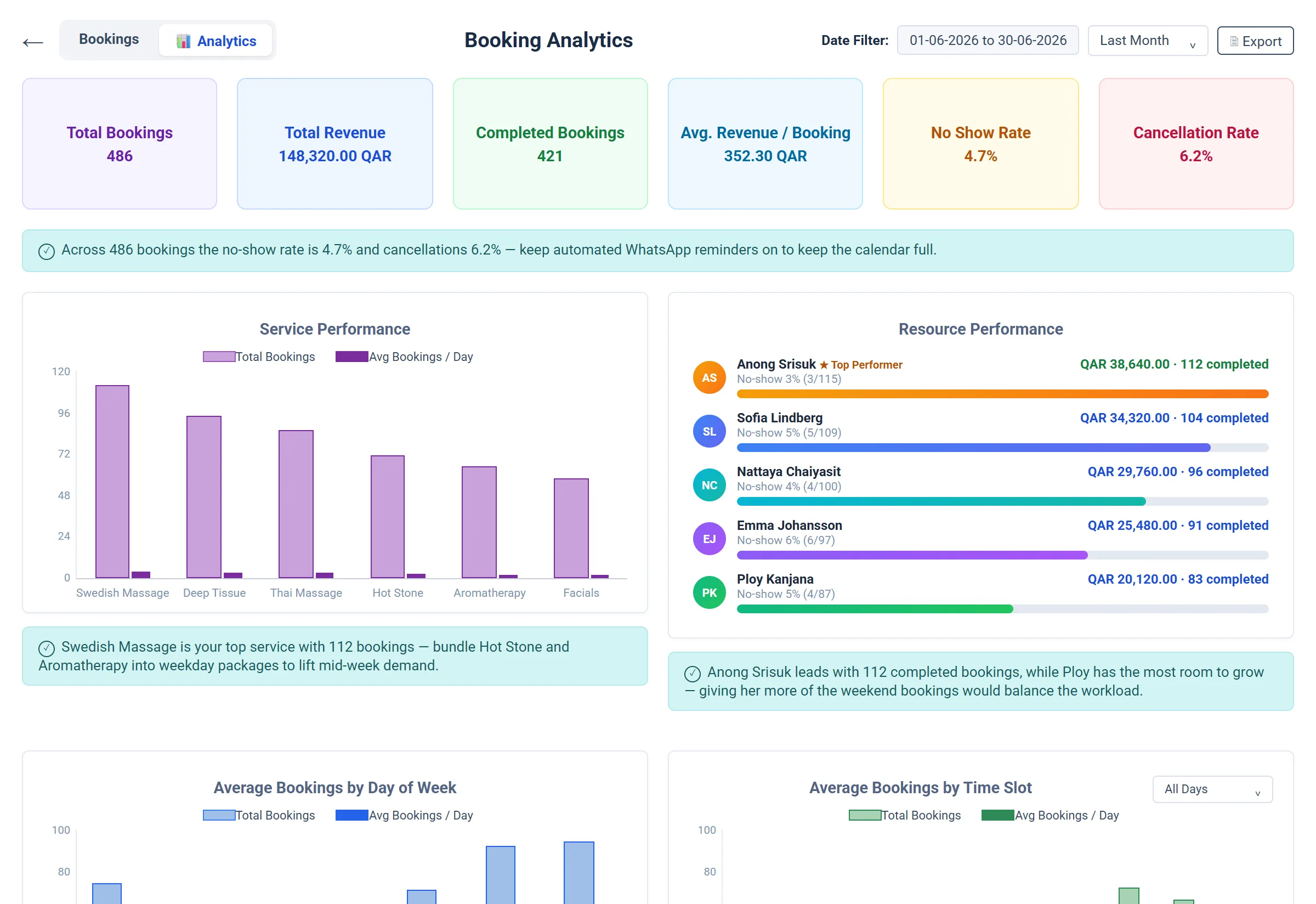This screenshot has width=1316, height=904.
Task: Click "QAR 34,320.00 · 104 completed" text
Action: click(x=1174, y=418)
